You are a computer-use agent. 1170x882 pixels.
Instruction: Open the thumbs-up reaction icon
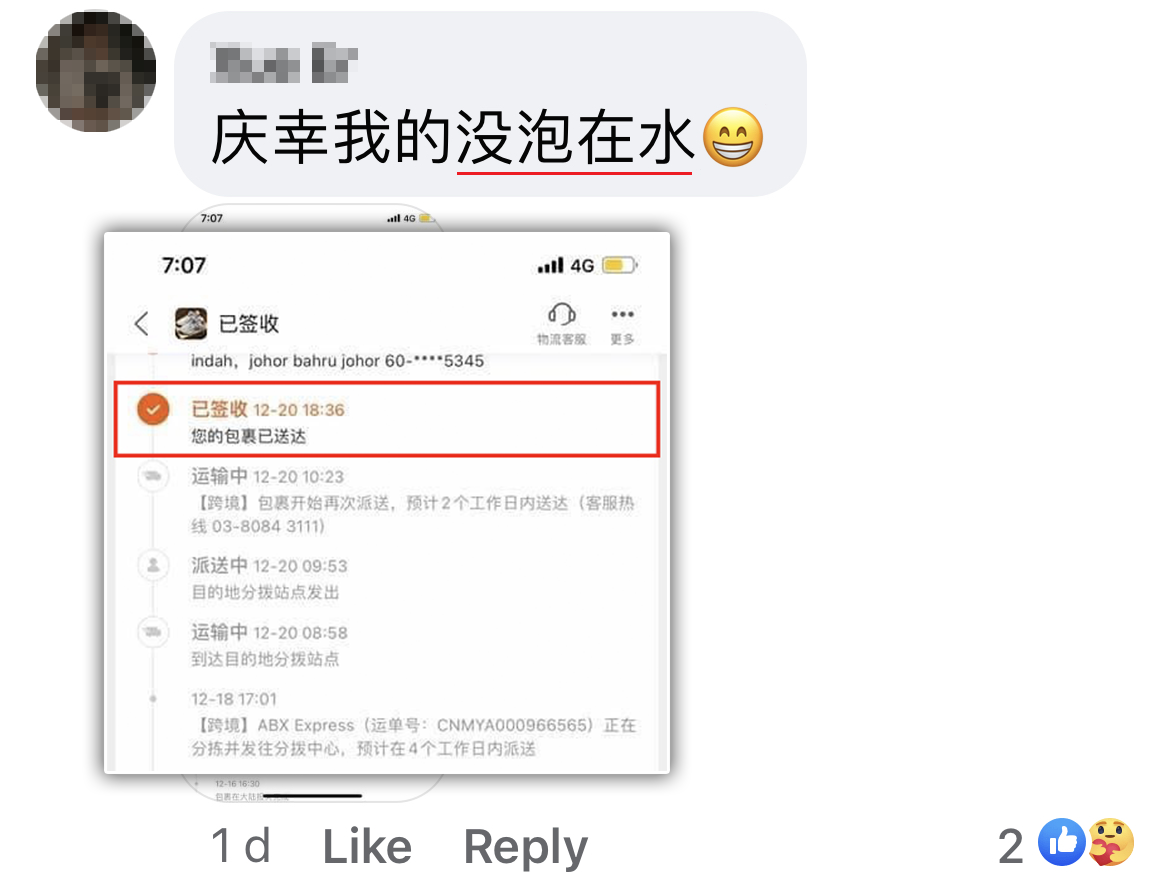(1061, 843)
